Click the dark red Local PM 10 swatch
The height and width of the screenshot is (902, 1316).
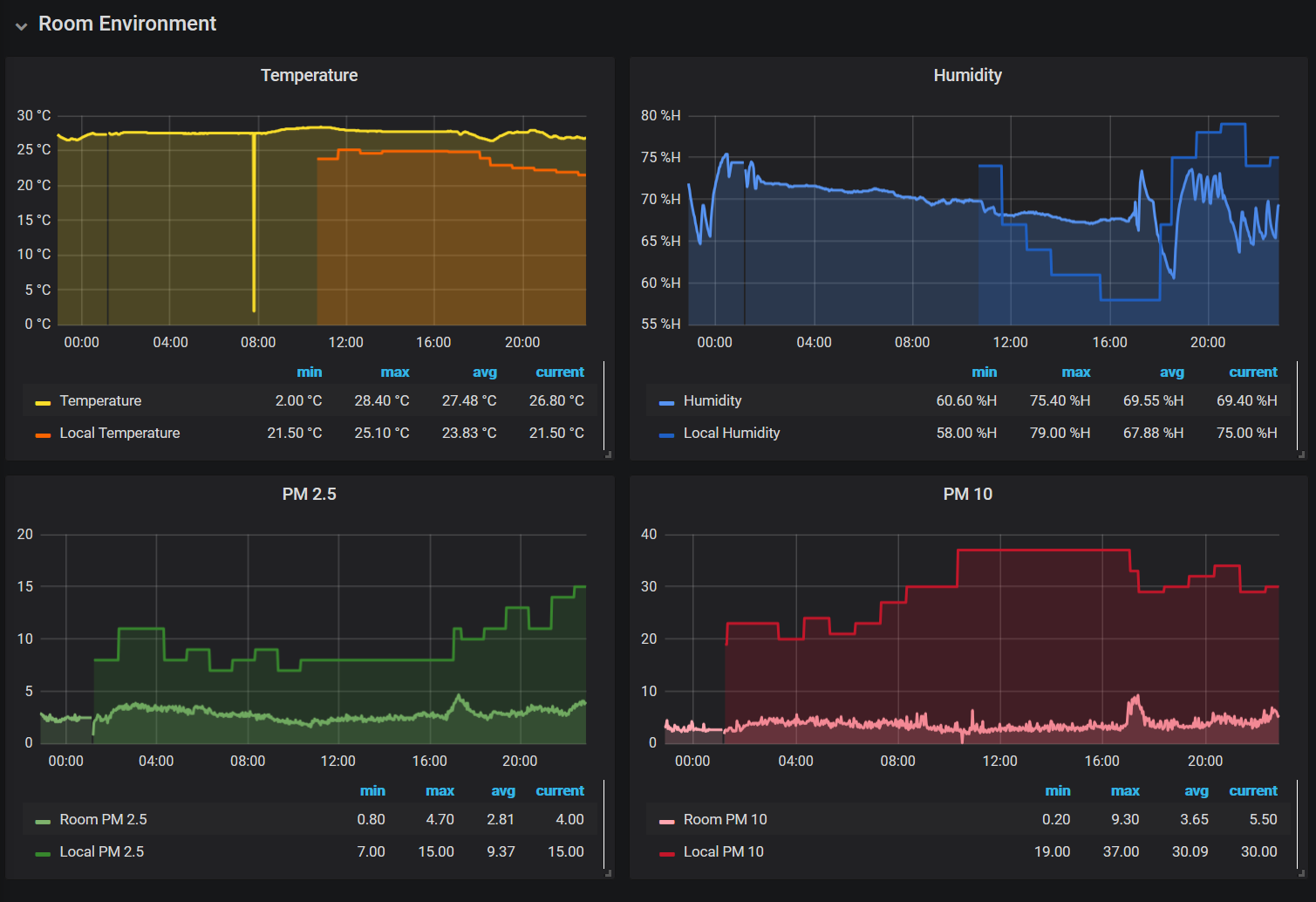[667, 853]
